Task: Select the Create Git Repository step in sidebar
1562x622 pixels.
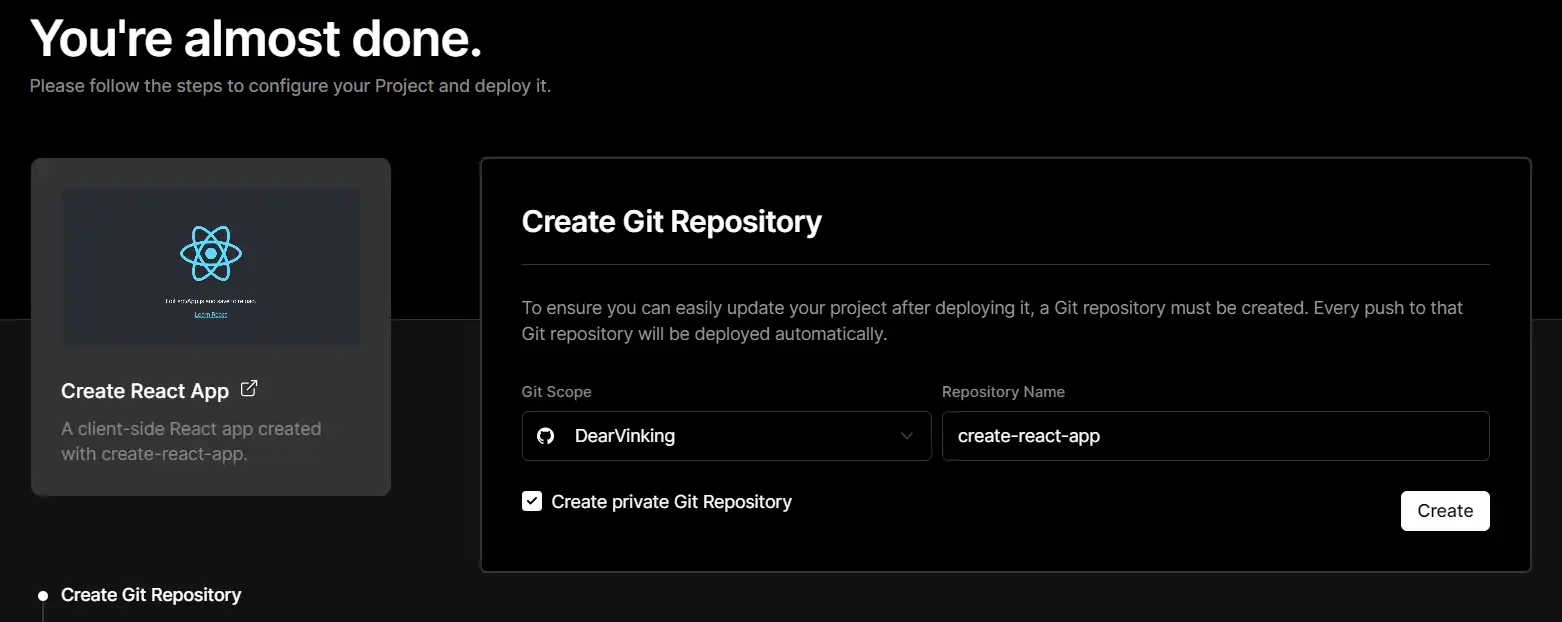Action: 151,595
